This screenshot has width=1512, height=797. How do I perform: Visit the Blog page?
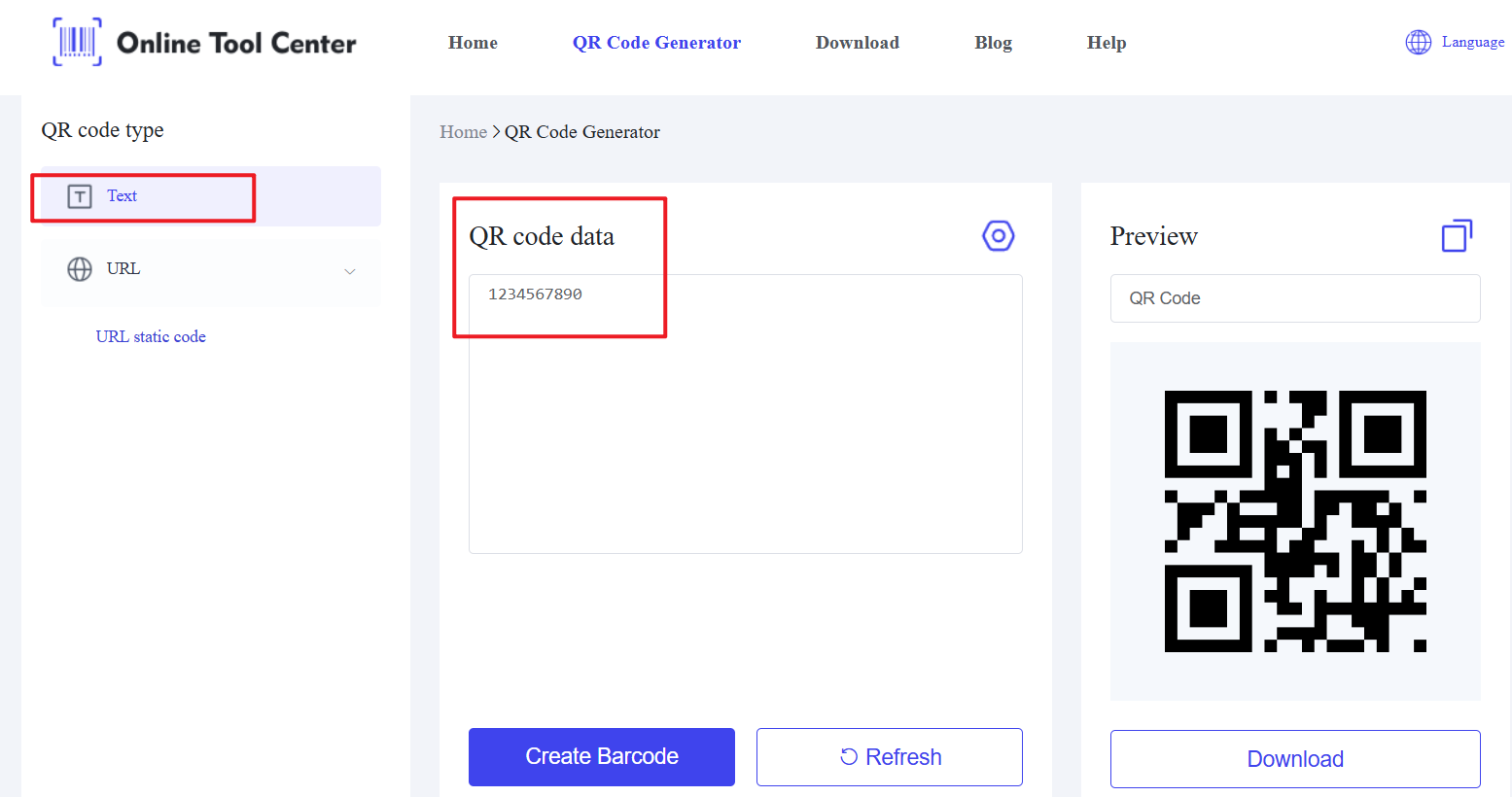tap(993, 43)
